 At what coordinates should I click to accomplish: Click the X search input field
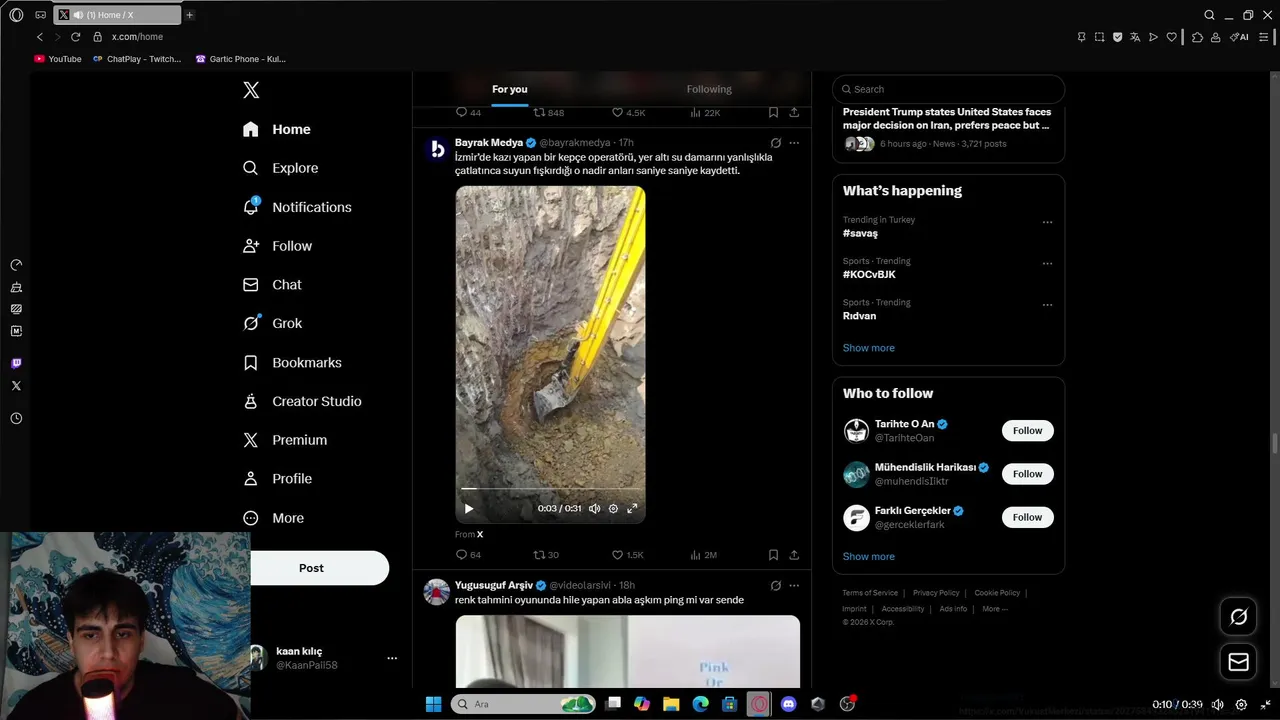point(948,89)
